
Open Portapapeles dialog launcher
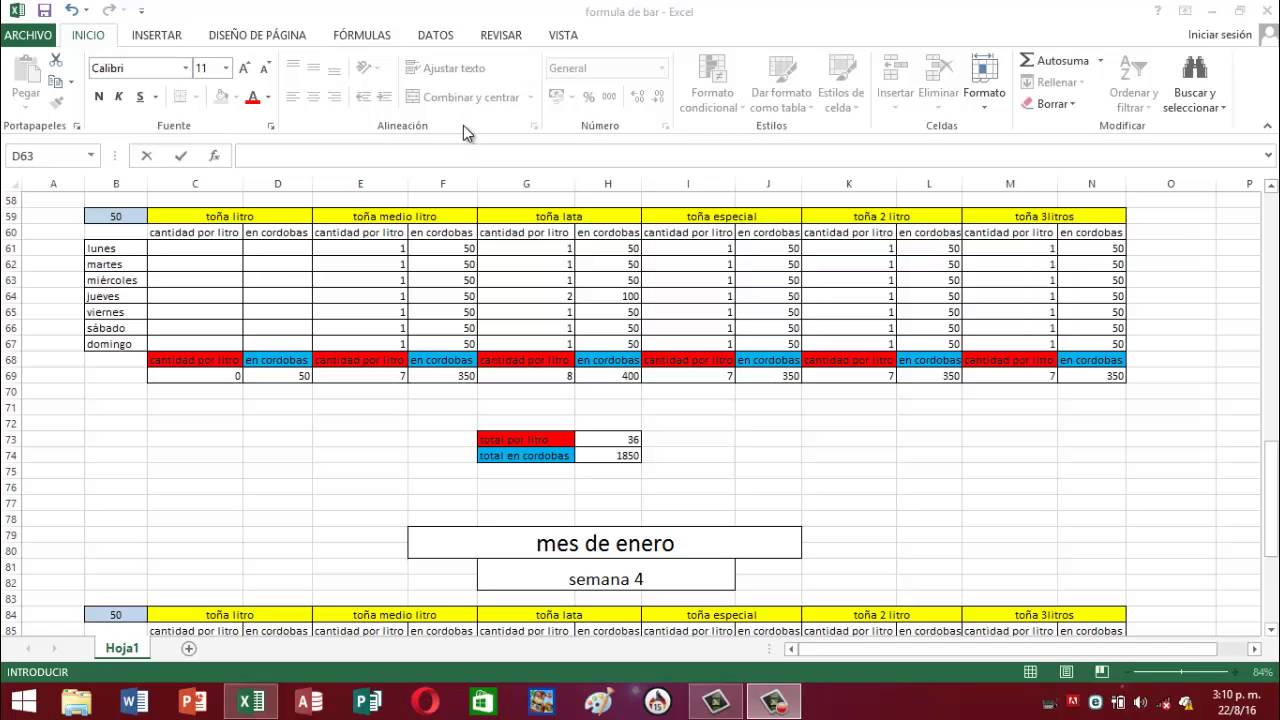[x=77, y=127]
